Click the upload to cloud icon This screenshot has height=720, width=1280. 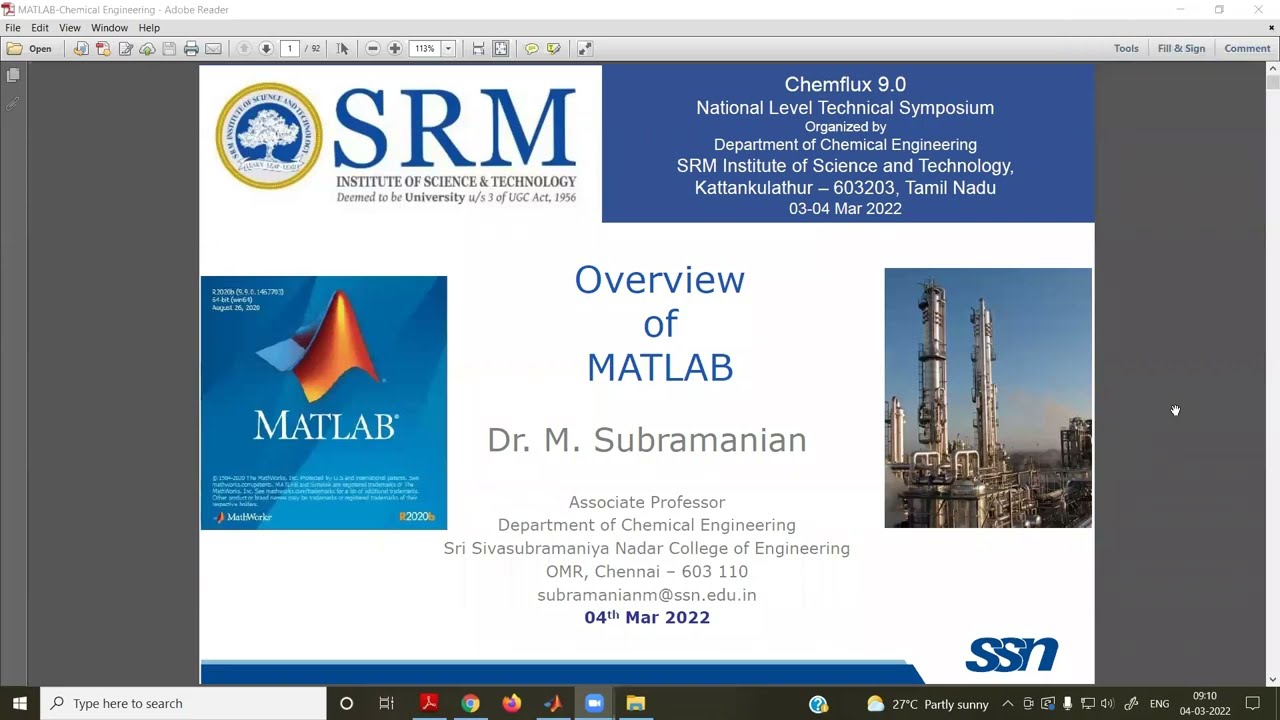pyautogui.click(x=147, y=48)
